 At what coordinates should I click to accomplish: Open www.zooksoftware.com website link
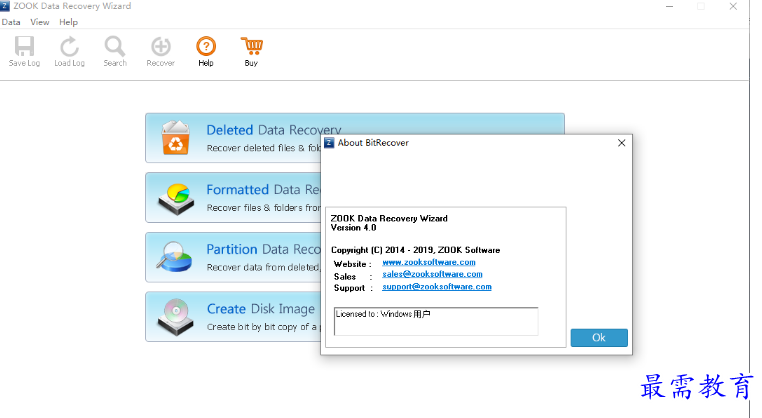coord(429,262)
